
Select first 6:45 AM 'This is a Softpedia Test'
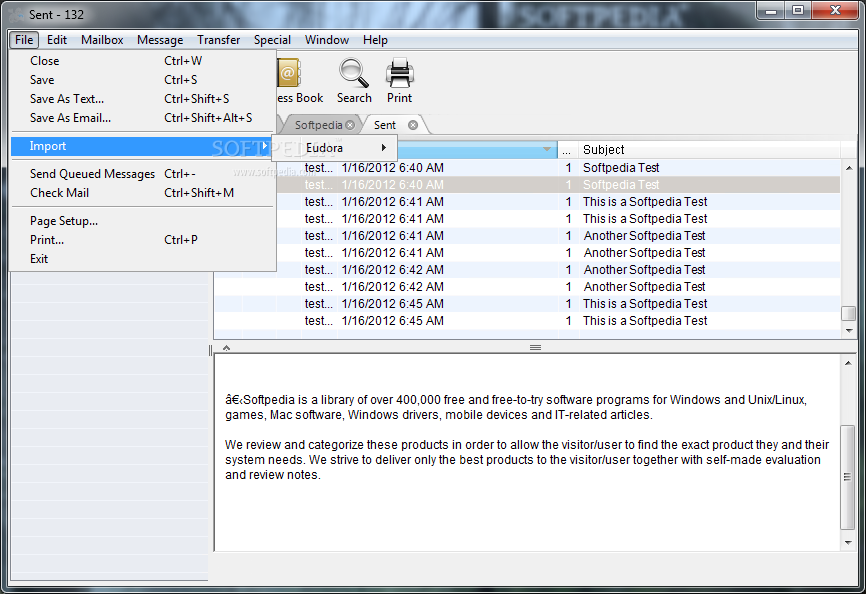tap(527, 304)
